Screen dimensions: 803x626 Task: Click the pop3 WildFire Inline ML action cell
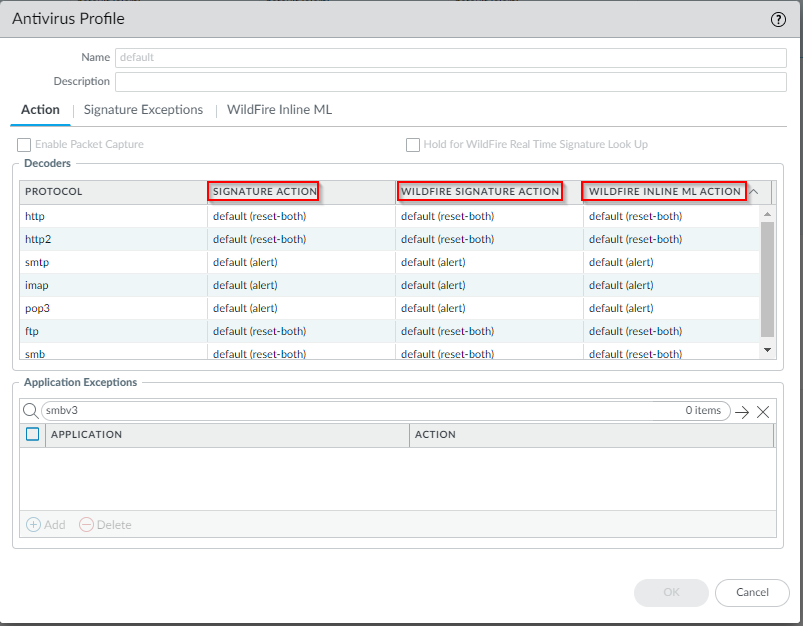pyautogui.click(x=671, y=308)
